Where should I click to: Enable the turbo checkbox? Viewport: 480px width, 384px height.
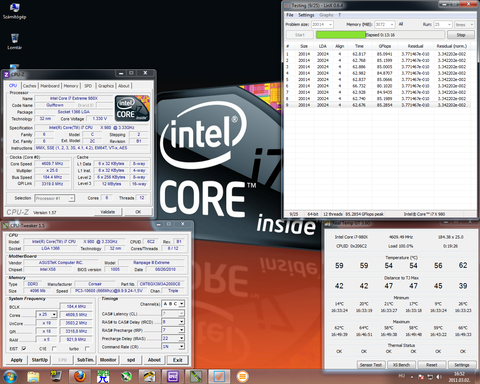click(87, 348)
